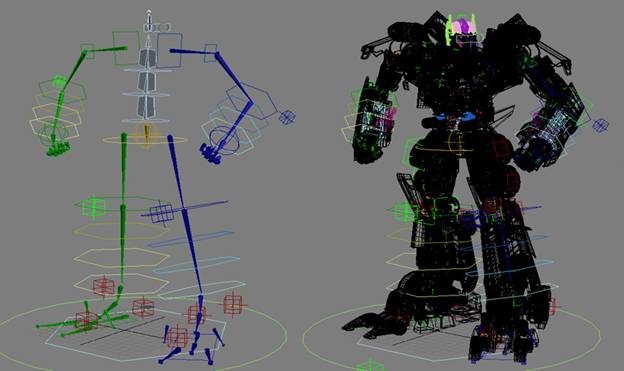This screenshot has height=371, width=624.
Task: Select the dark blue cube knee control on skeleton
Action: [x=162, y=214]
